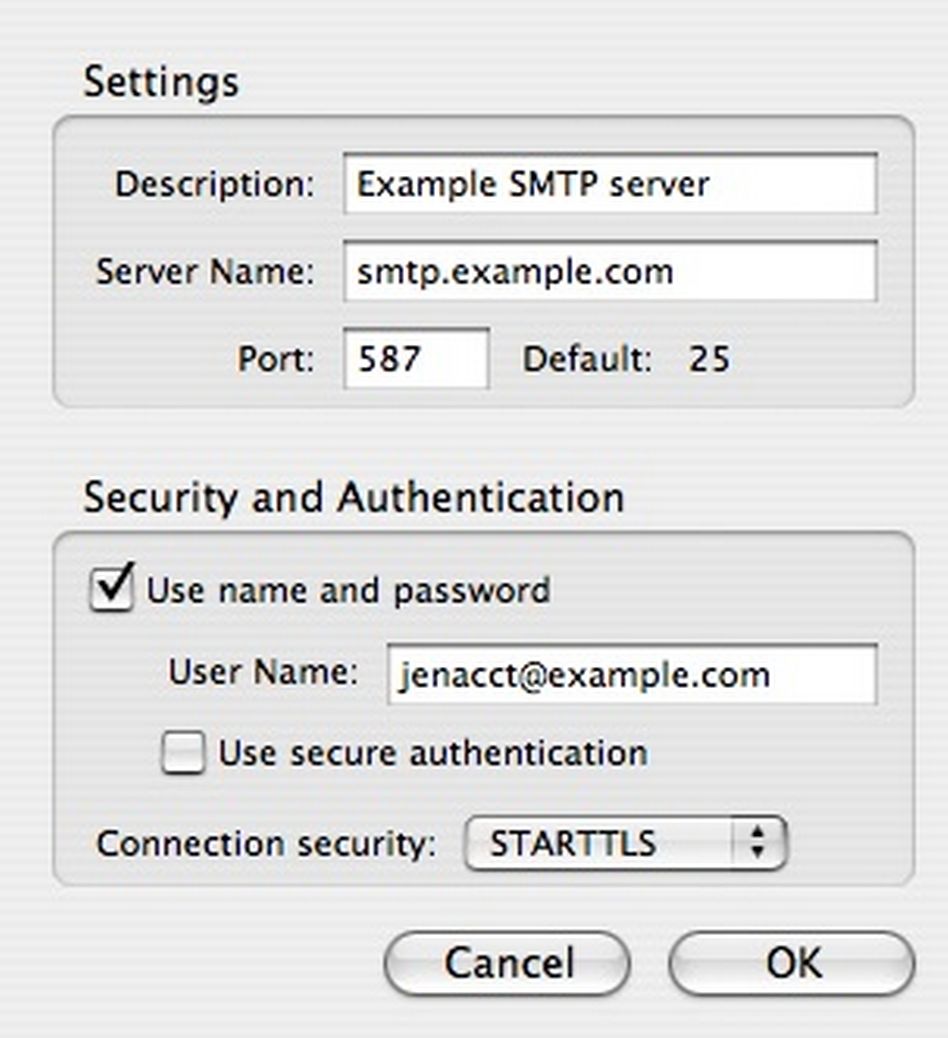Click the Use secure authentication label
This screenshot has width=948, height=1038.
pos(433,754)
